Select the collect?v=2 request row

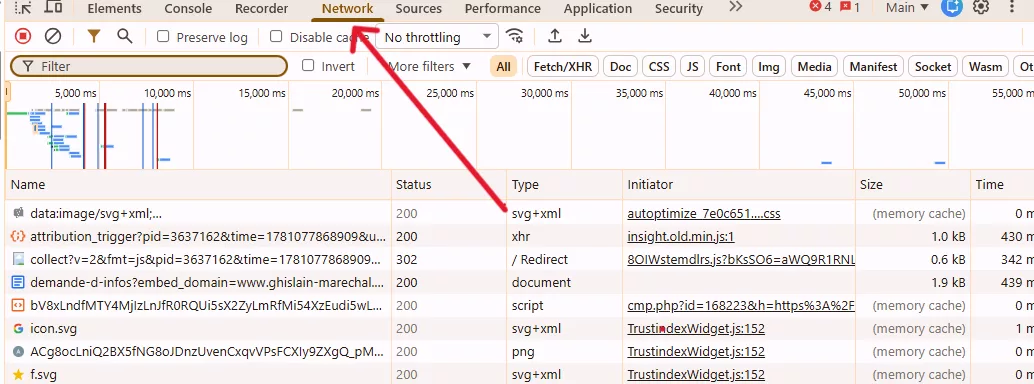520,259
